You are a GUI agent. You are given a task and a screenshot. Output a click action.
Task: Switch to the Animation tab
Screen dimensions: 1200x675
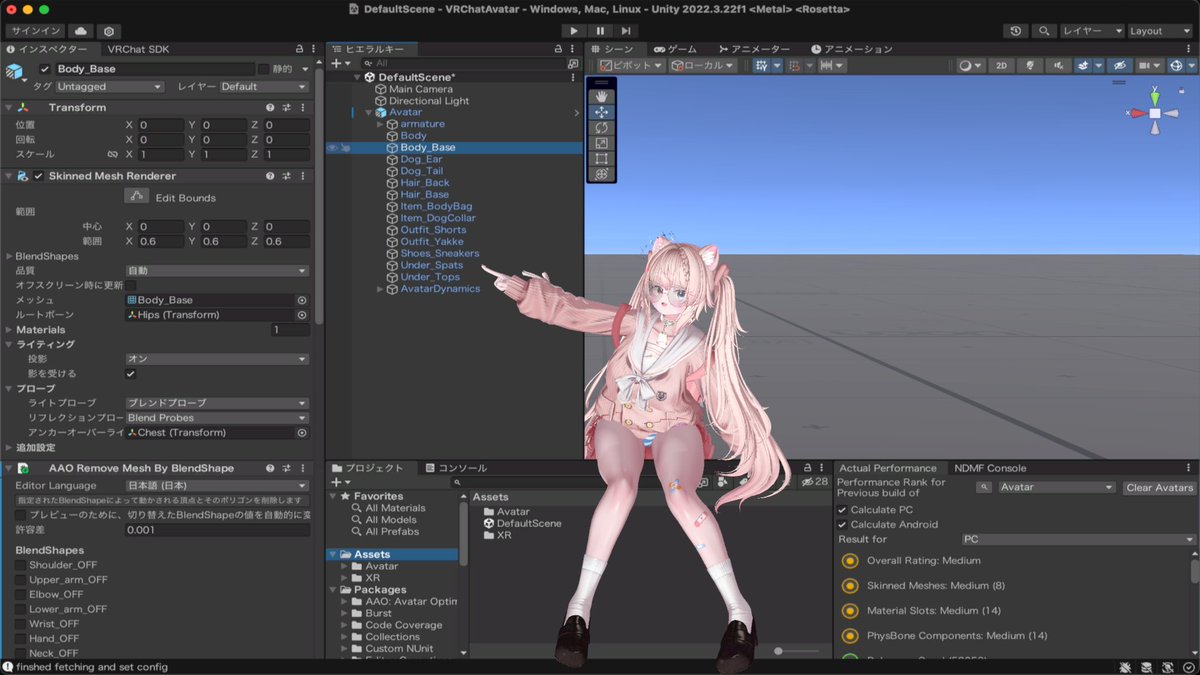(851, 49)
